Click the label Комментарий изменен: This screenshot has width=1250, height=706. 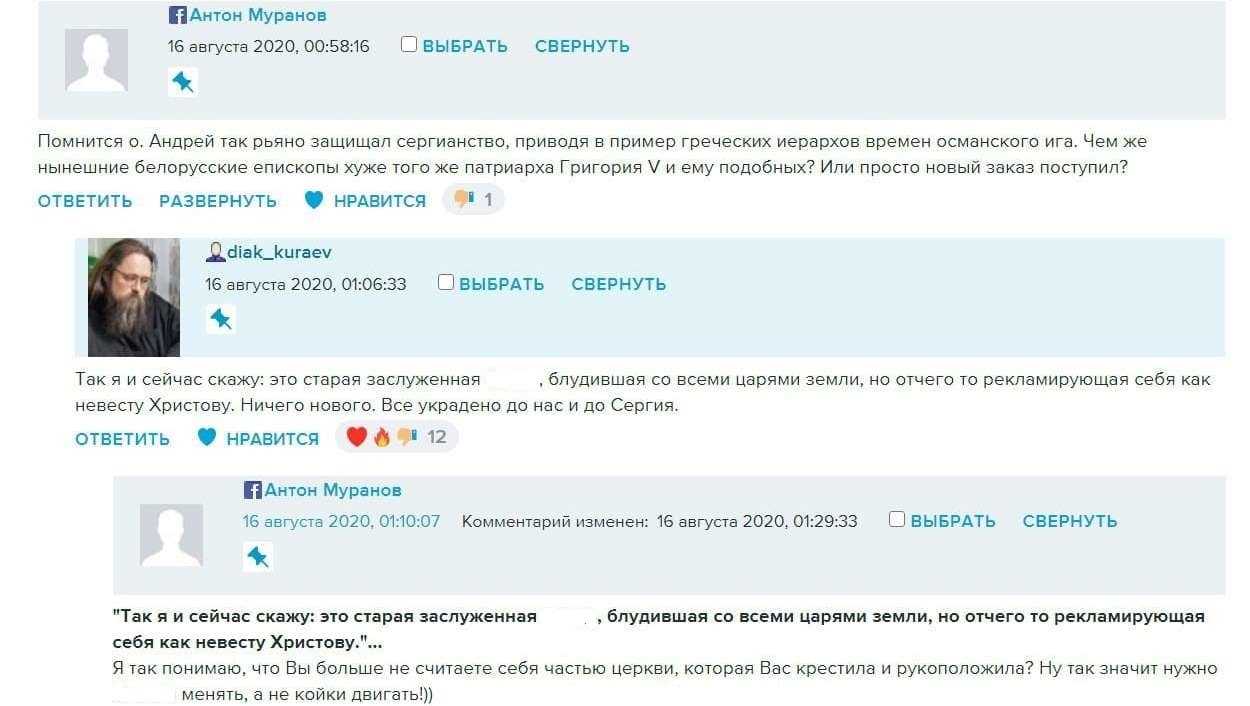coord(555,521)
